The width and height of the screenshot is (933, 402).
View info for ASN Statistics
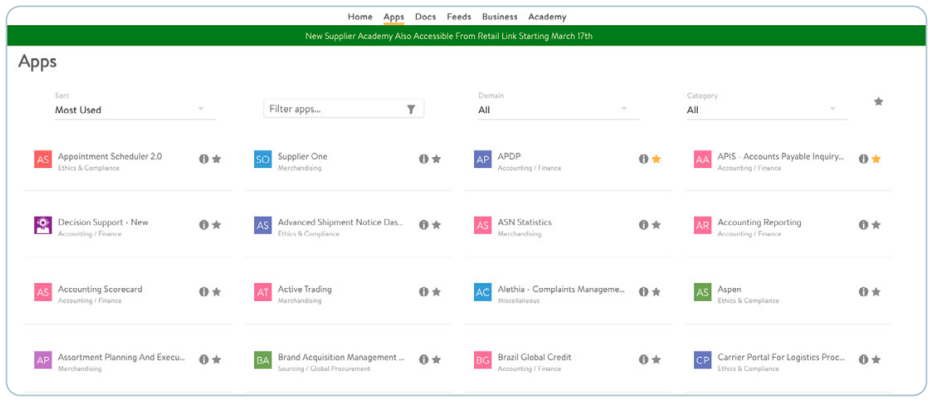click(x=643, y=225)
